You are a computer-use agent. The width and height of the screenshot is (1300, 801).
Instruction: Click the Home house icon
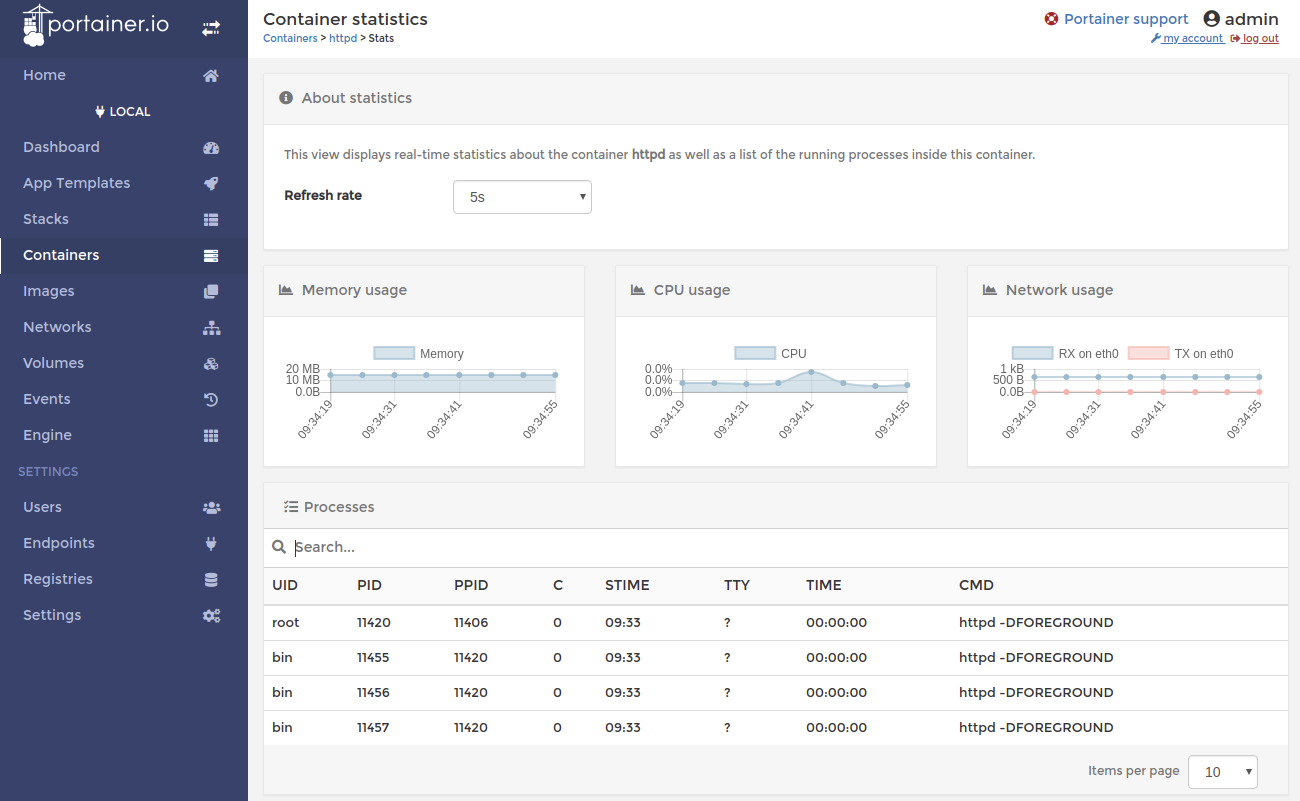pos(211,76)
